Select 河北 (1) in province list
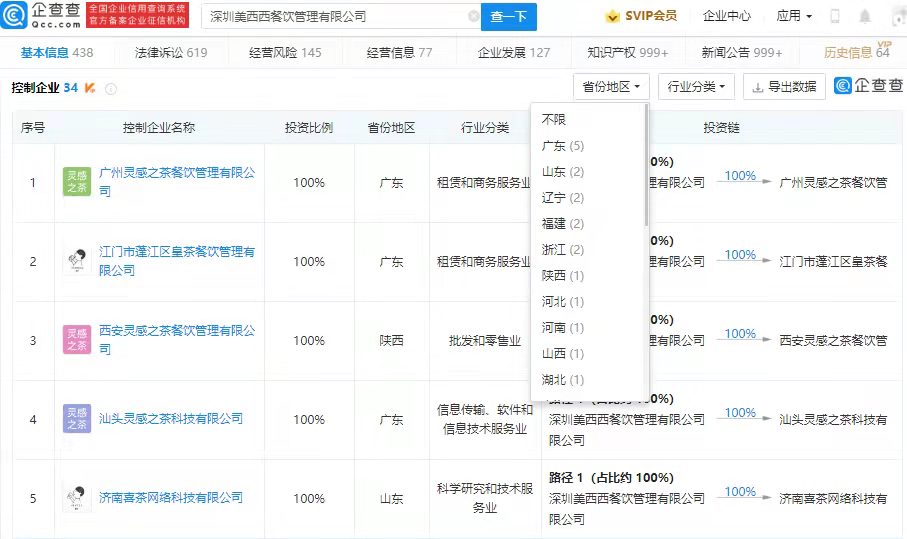This screenshot has width=907, height=539. click(x=587, y=302)
